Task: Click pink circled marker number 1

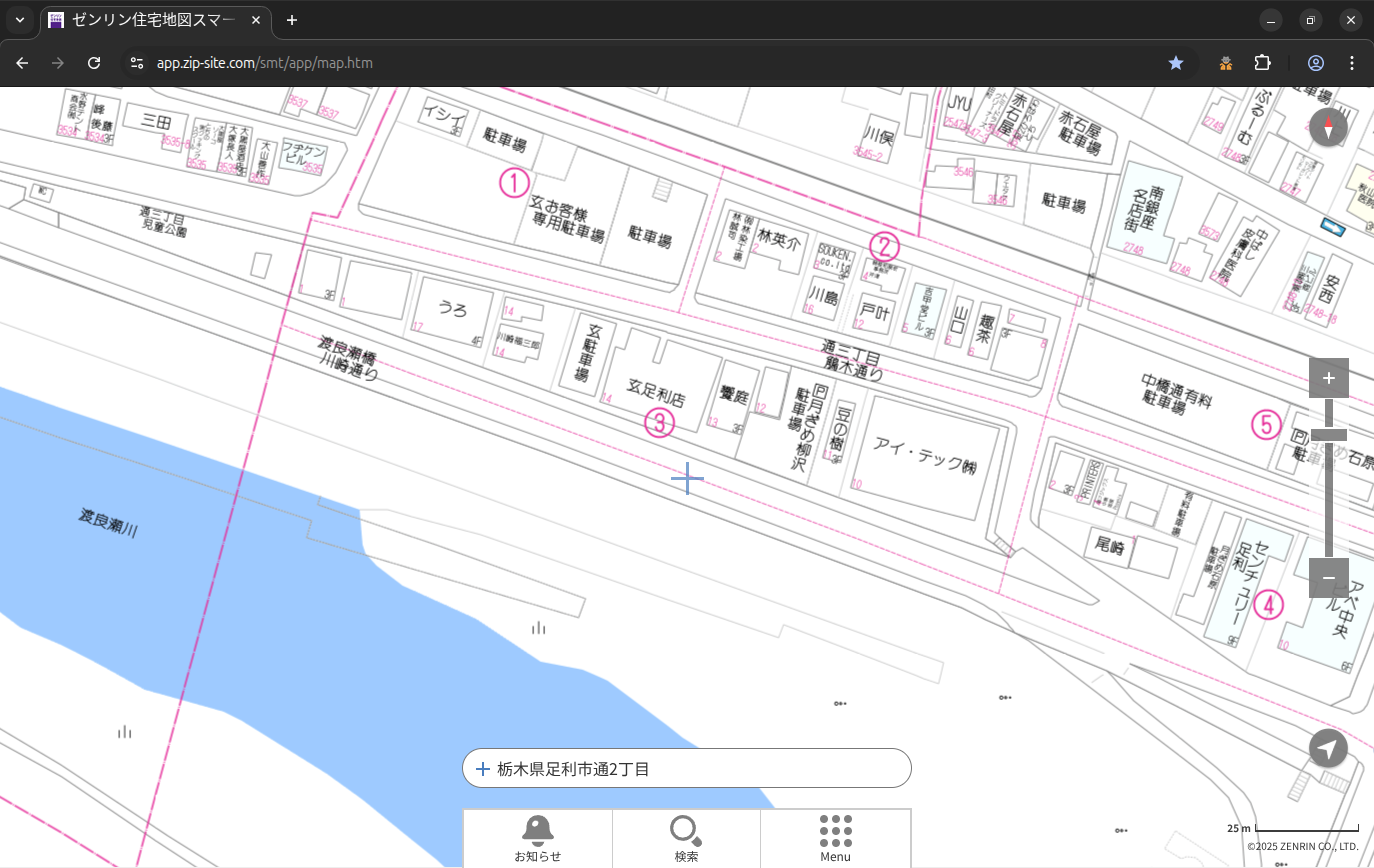Action: (x=514, y=183)
